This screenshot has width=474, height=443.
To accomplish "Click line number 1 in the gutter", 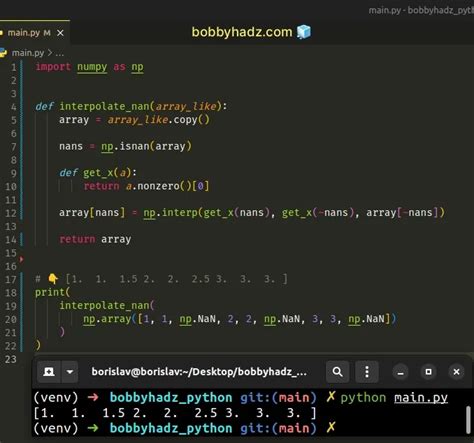I will (x=13, y=67).
